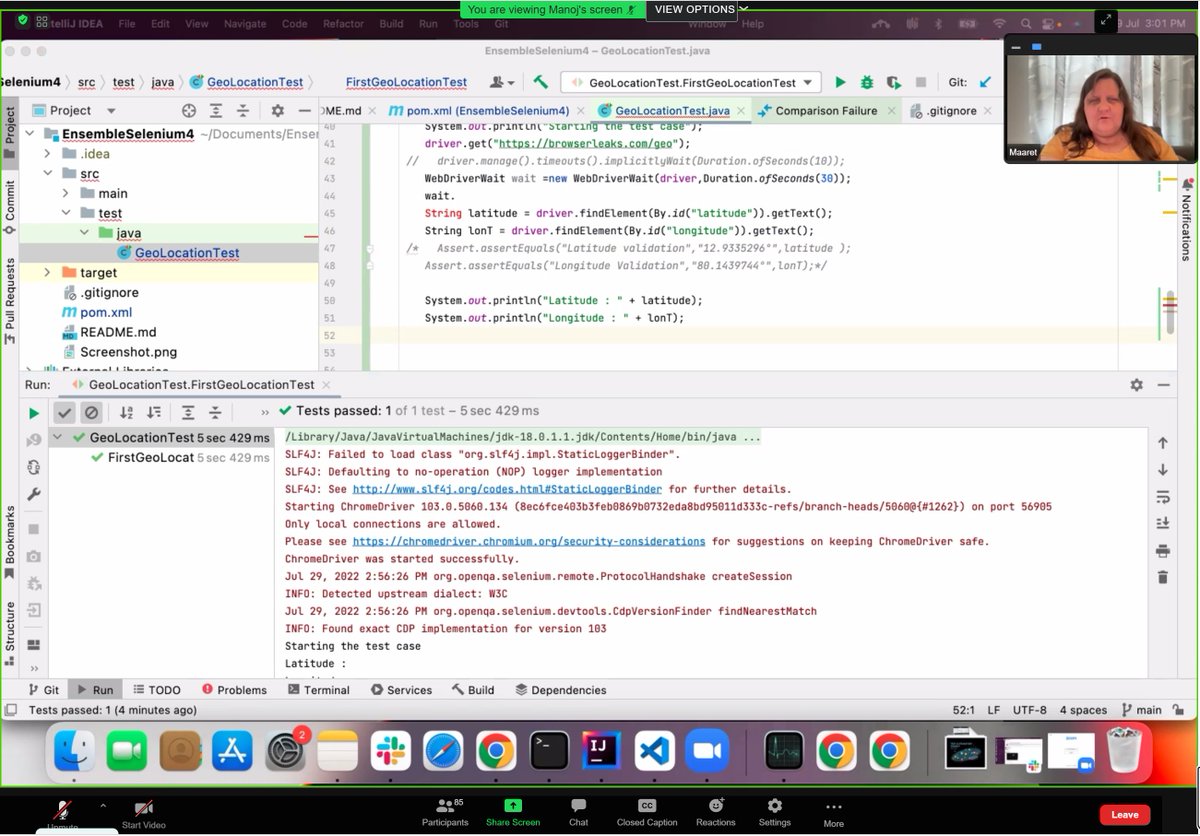Collapse all test results in Run panel
Viewport: 1200px width, 836px height.
click(215, 412)
